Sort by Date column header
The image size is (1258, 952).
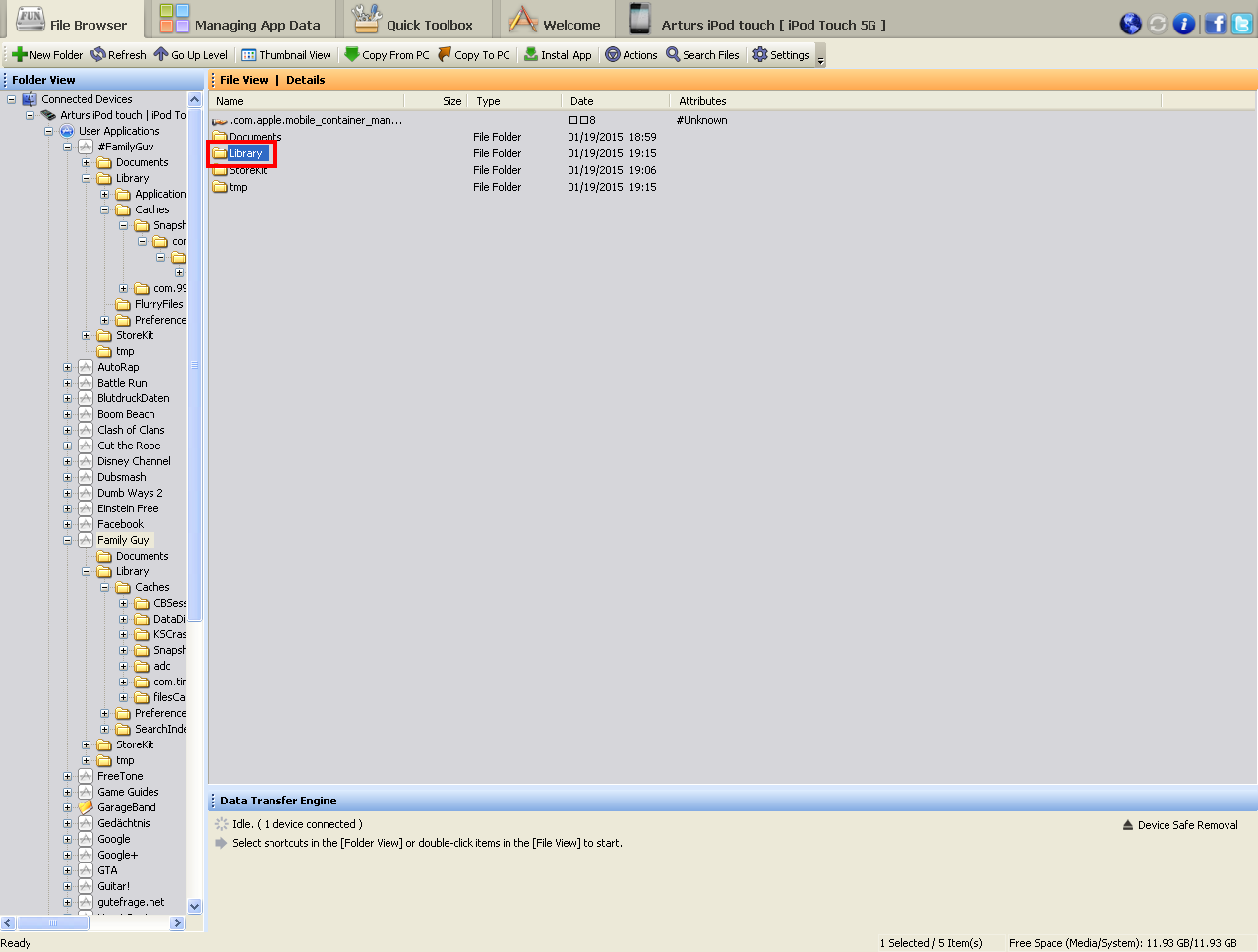coord(616,101)
